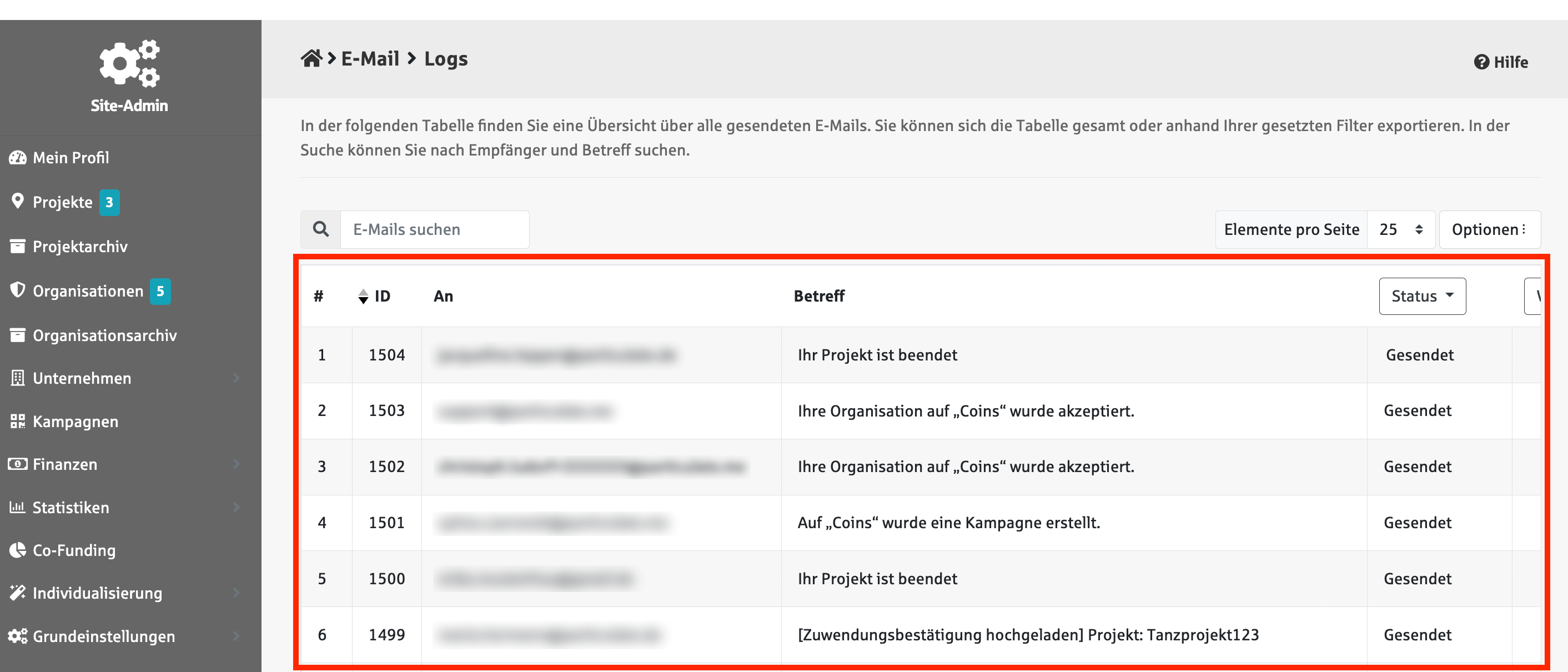Click the Co-Funding pie chart icon

[x=18, y=550]
